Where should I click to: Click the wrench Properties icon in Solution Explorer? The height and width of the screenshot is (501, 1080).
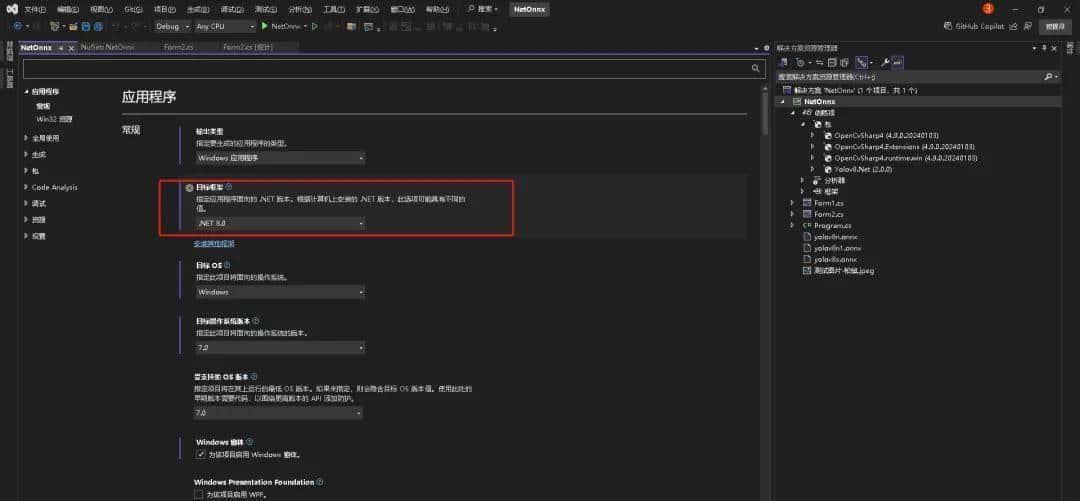(x=885, y=63)
